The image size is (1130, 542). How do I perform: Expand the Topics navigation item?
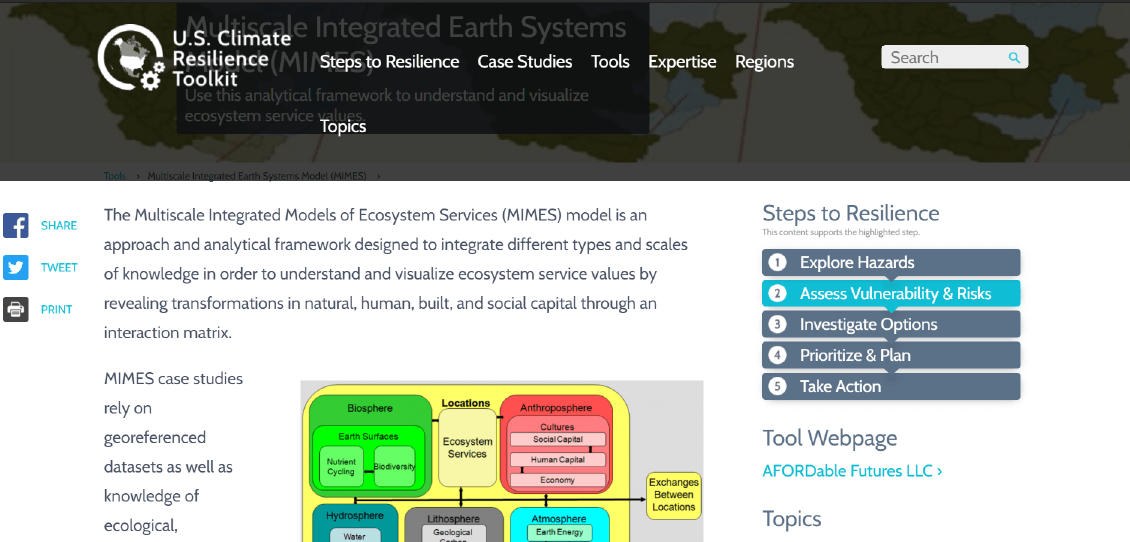(x=343, y=126)
